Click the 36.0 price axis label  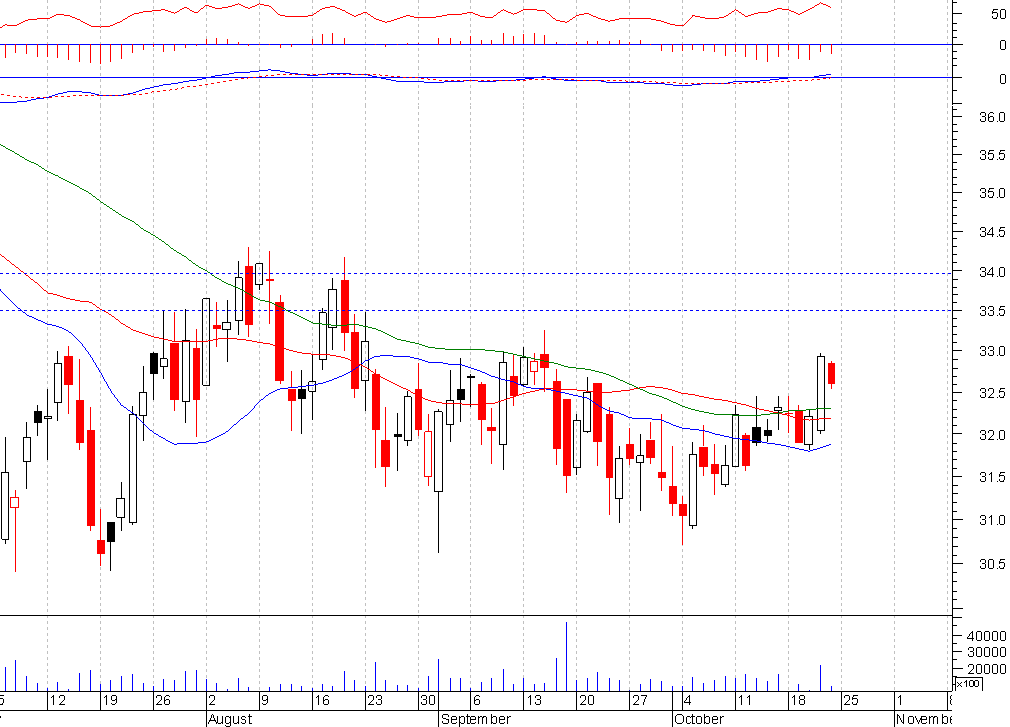(992, 117)
